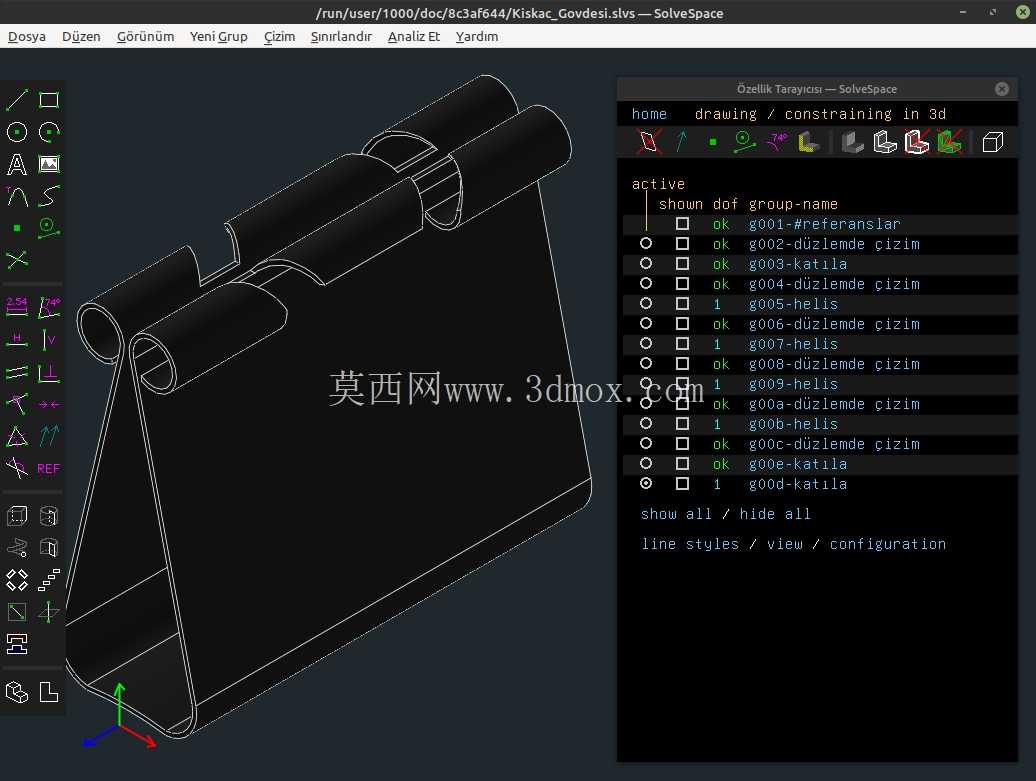Screen dimensions: 1036x781
Task: Toggle points visibility in property browser
Action: 712,141
